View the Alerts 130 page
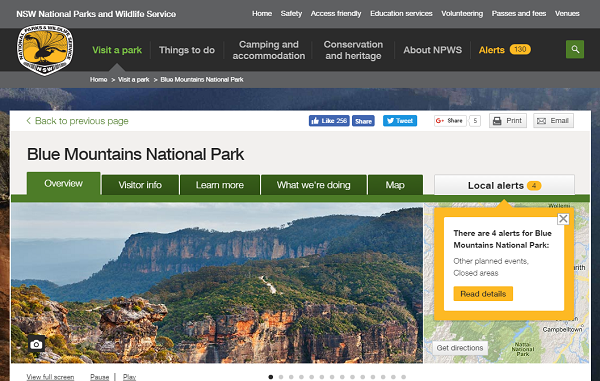 (x=505, y=50)
